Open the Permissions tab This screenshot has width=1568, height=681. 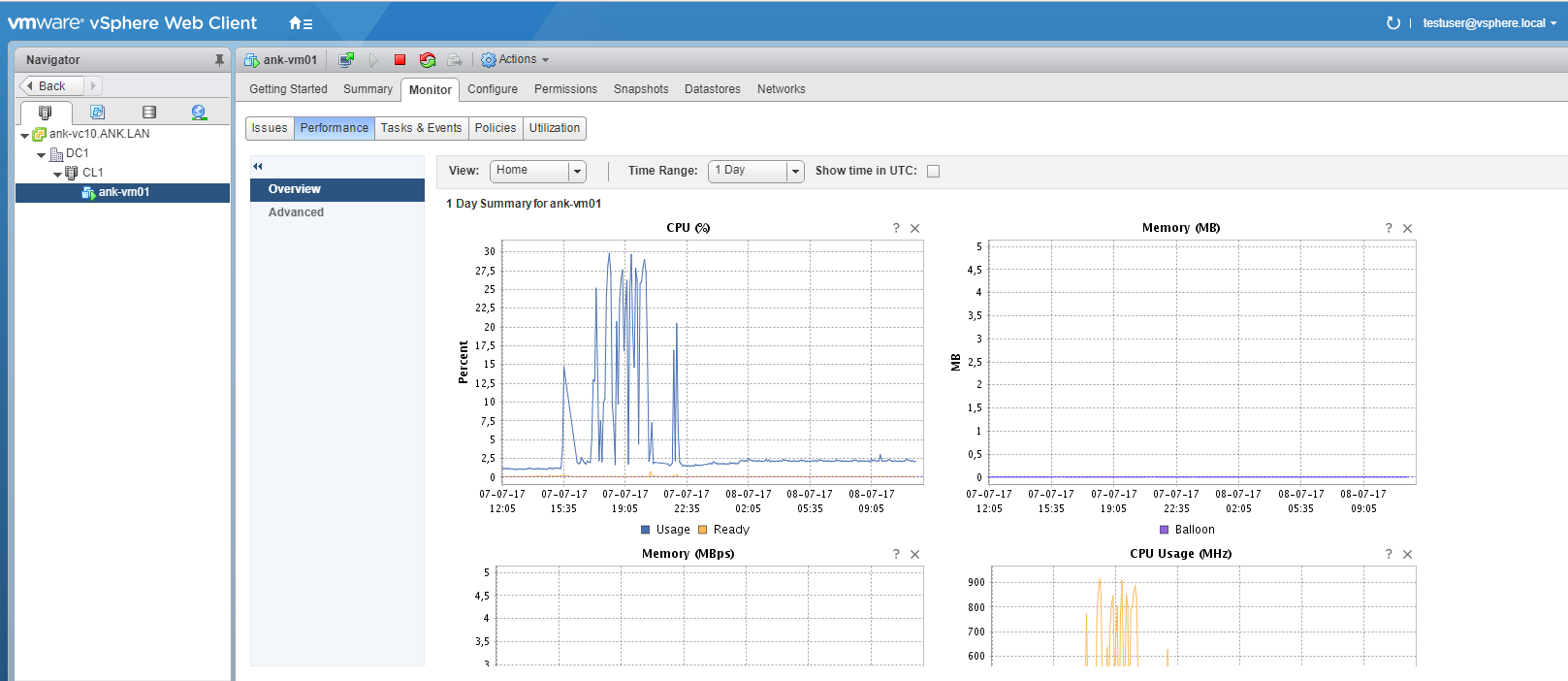point(565,89)
